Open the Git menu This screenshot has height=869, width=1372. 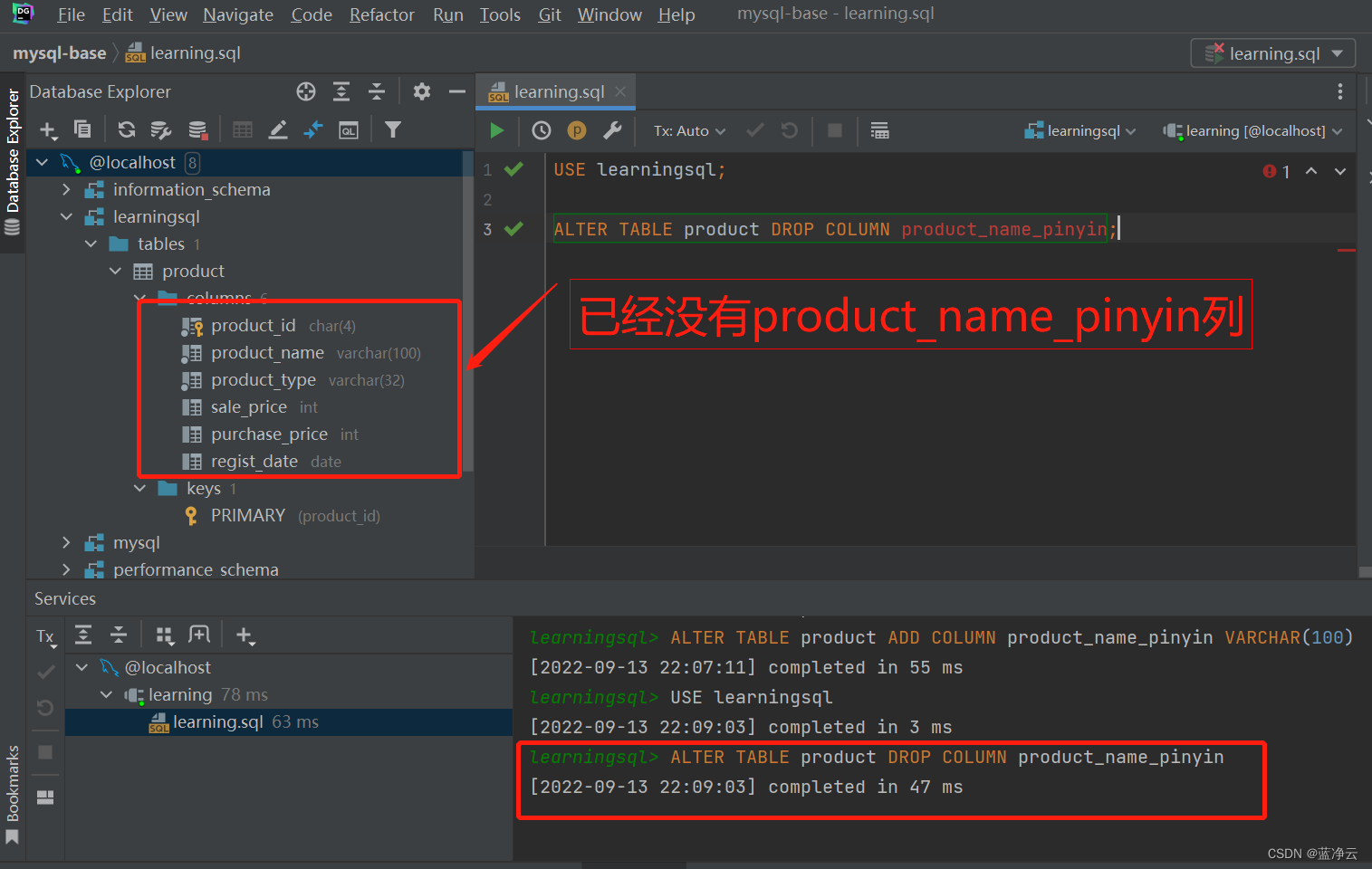(x=550, y=14)
